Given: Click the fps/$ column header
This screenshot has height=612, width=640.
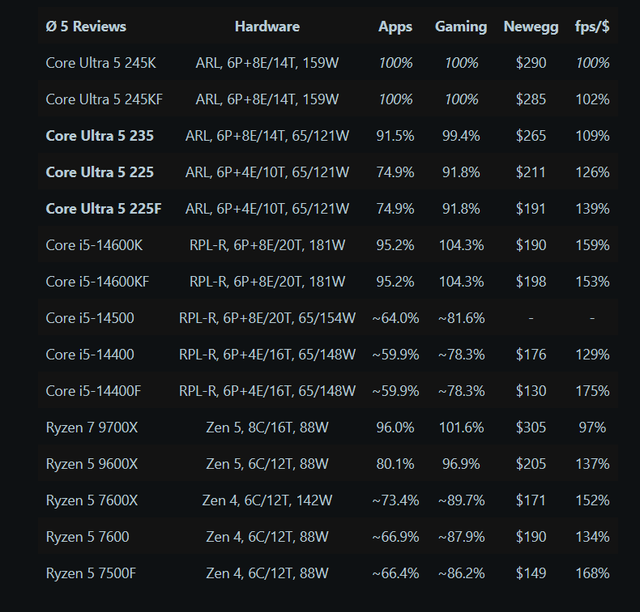Looking at the screenshot, I should (592, 27).
